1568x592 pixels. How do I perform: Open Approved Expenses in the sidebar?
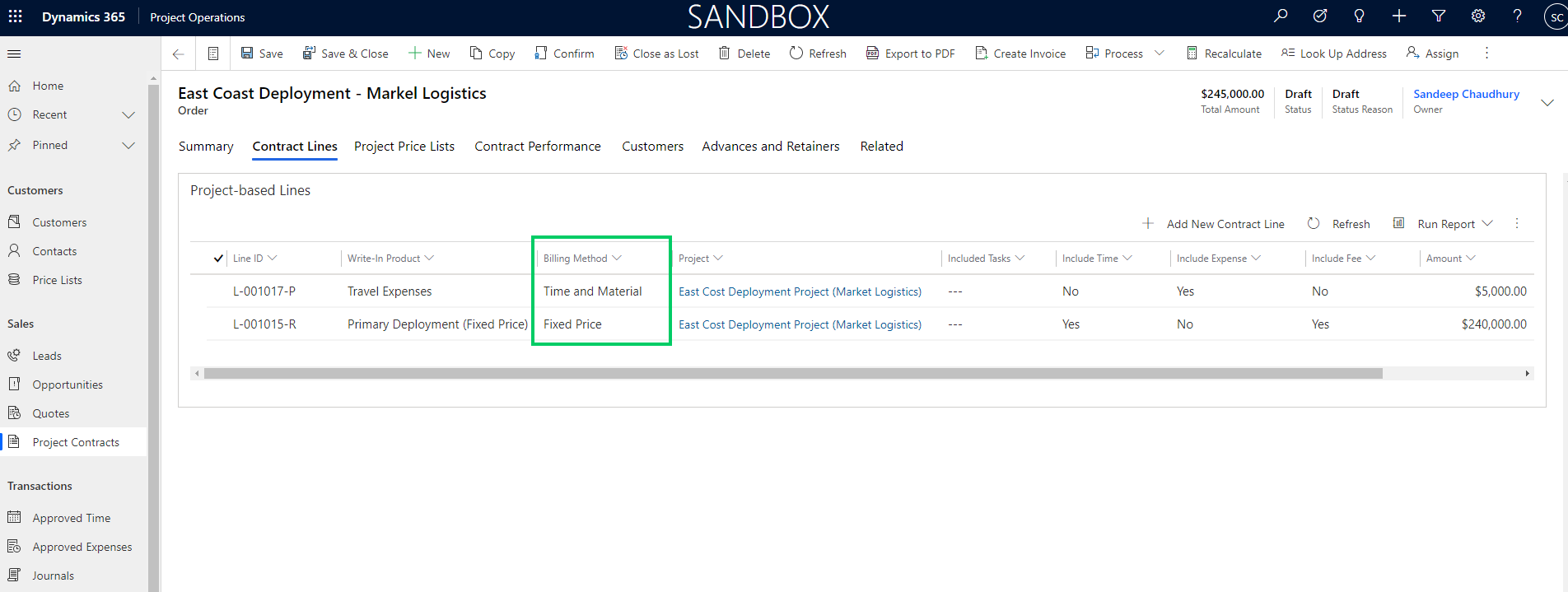pyautogui.click(x=82, y=547)
